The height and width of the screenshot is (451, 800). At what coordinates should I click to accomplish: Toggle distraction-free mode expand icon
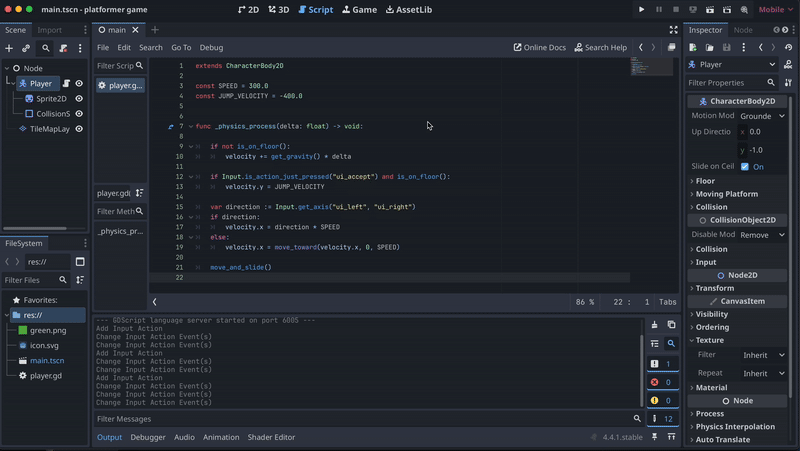tap(673, 30)
